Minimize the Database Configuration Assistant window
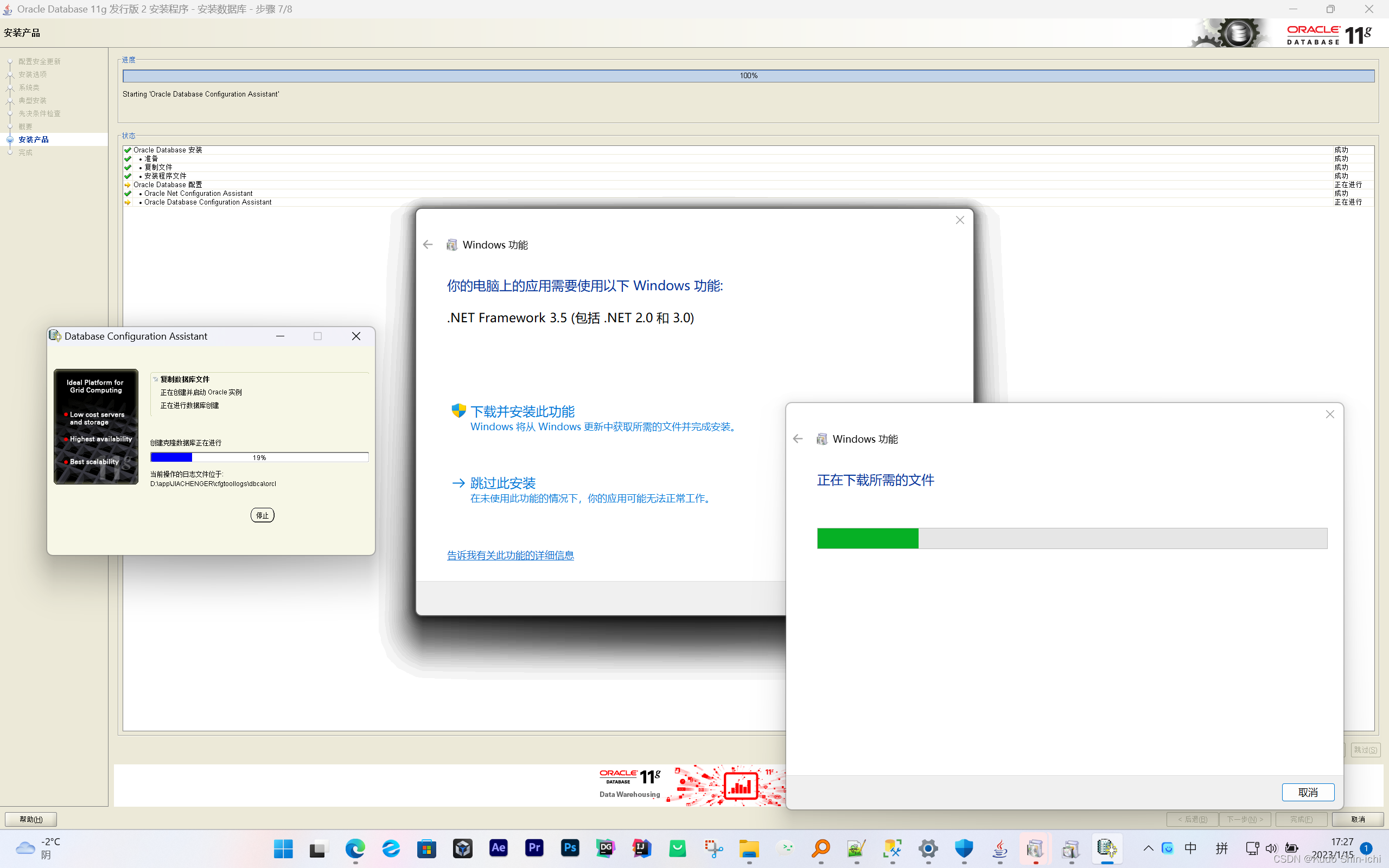1389x868 pixels. (x=280, y=336)
